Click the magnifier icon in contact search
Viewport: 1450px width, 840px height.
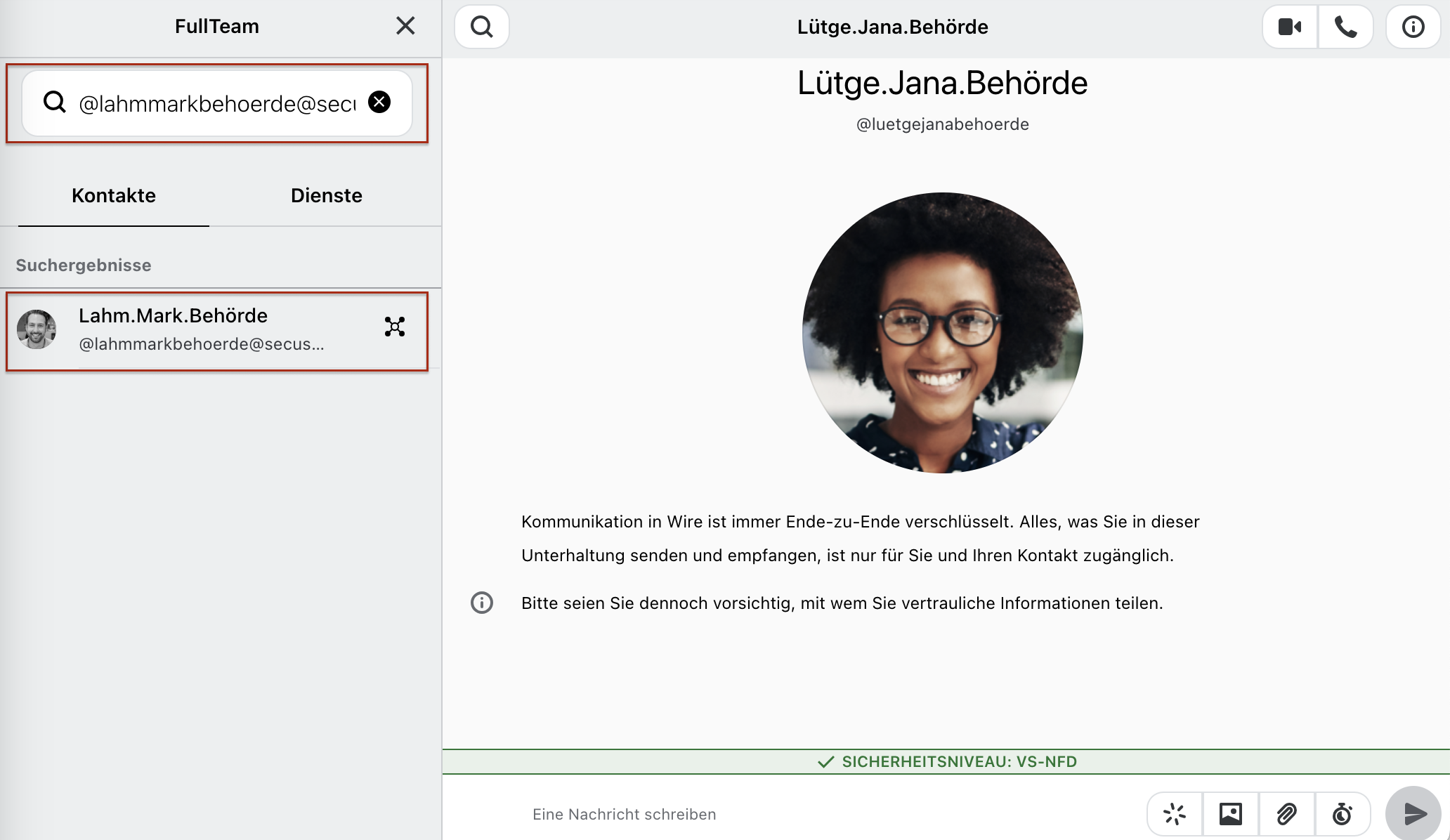click(54, 103)
